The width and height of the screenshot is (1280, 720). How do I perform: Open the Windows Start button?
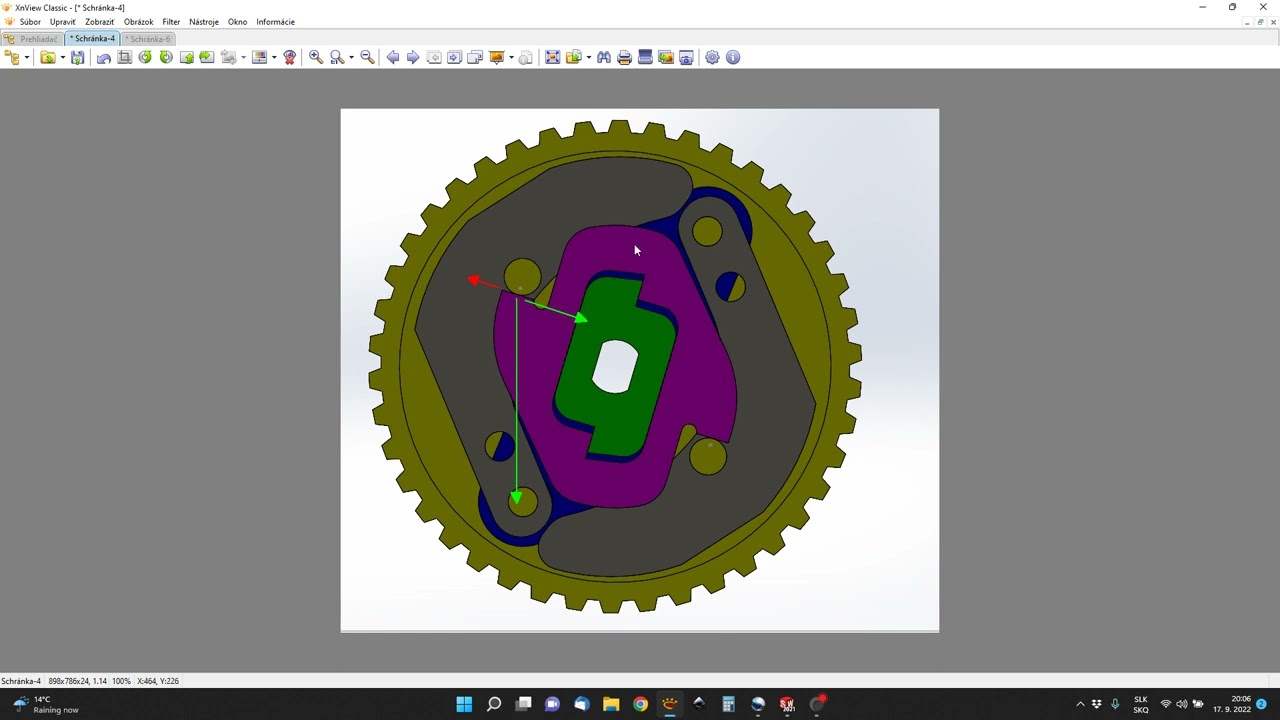(464, 704)
